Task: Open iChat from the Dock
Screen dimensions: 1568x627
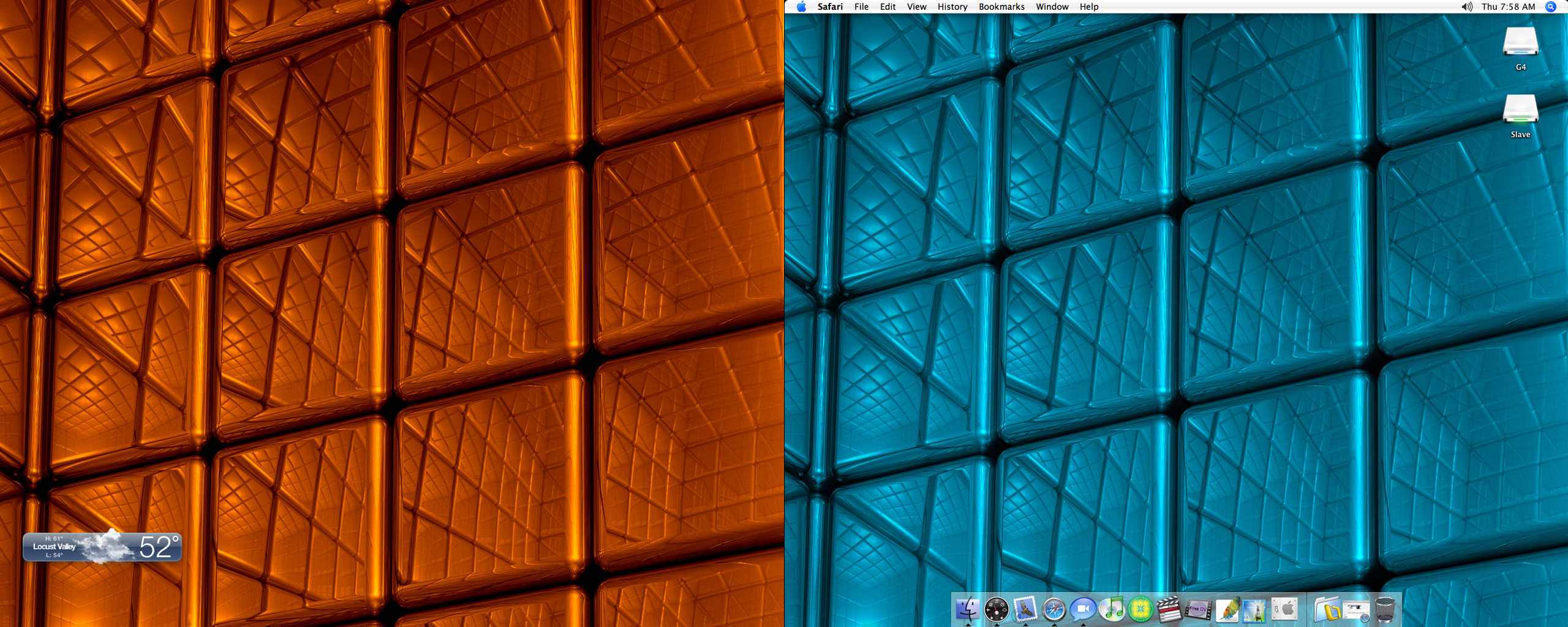Action: [1083, 609]
